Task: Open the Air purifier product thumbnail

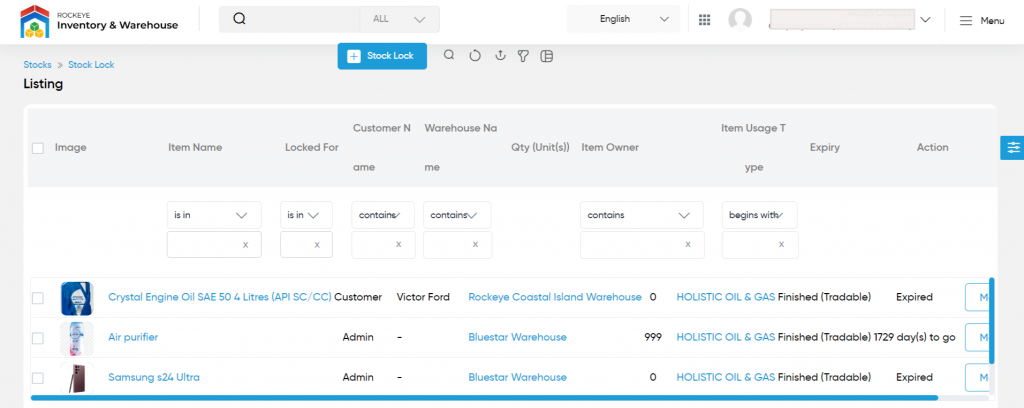Action: [x=77, y=338]
